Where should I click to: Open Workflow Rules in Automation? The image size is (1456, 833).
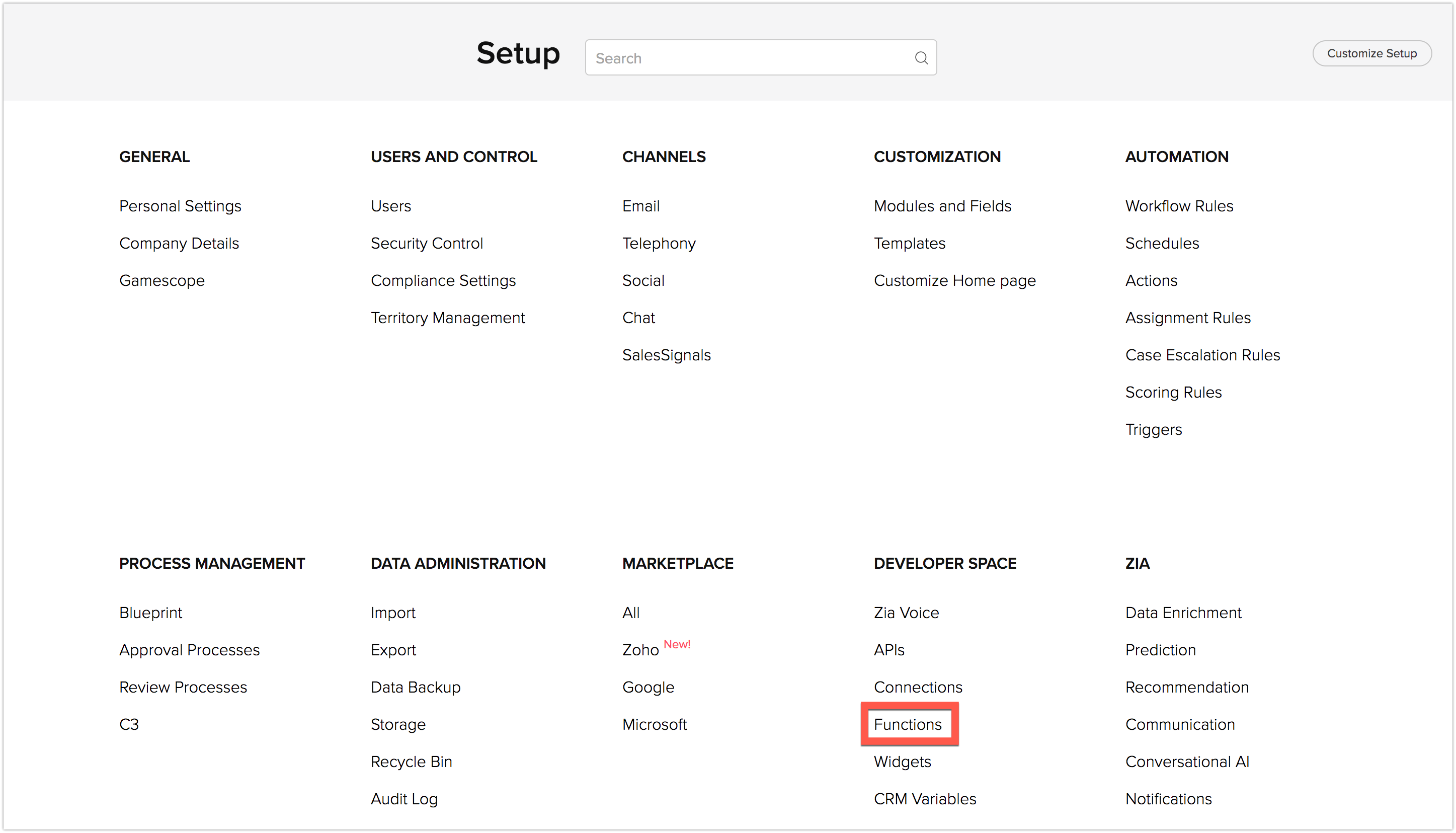click(1179, 206)
